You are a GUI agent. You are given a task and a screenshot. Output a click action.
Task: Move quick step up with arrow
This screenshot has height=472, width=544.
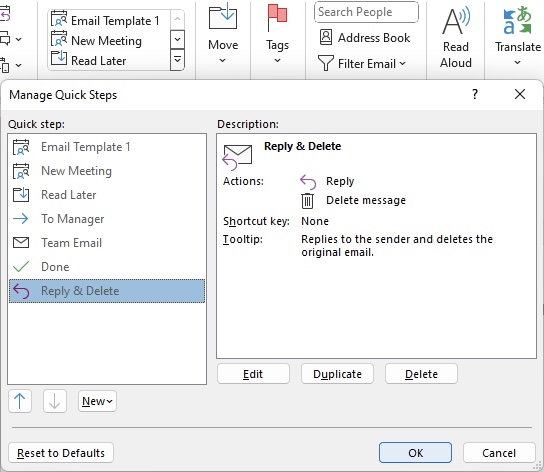click(20, 401)
